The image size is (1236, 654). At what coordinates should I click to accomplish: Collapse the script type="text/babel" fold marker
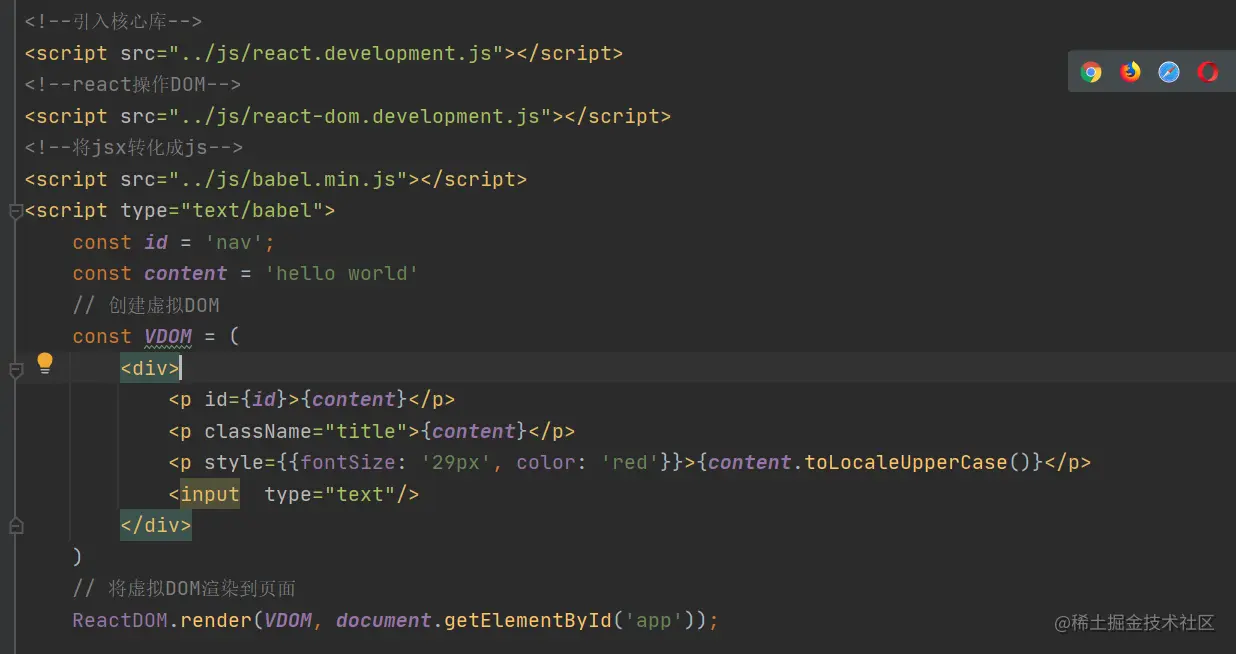[15, 211]
